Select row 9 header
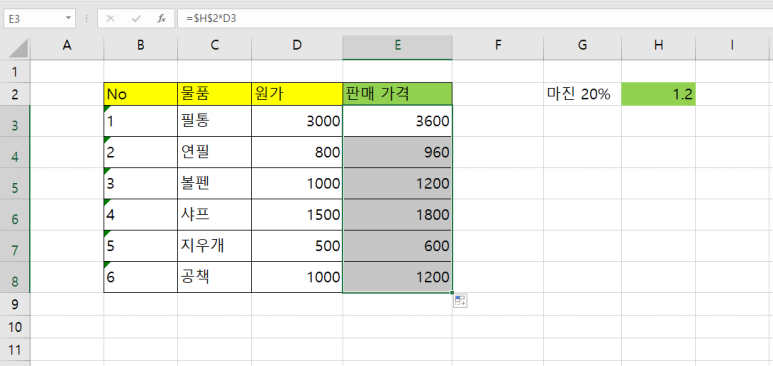Image resolution: width=773 pixels, height=366 pixels. 15,304
